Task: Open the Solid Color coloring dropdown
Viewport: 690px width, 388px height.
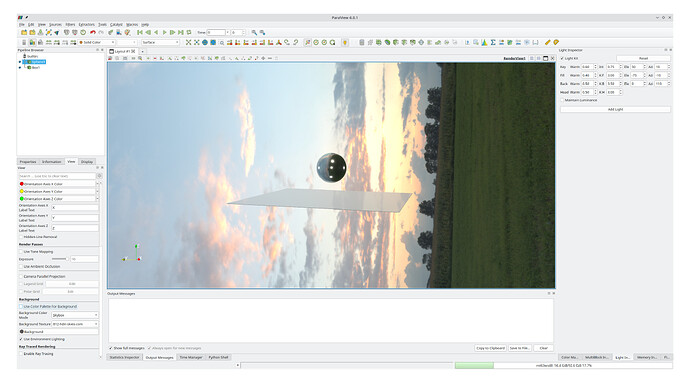Action: tap(97, 42)
